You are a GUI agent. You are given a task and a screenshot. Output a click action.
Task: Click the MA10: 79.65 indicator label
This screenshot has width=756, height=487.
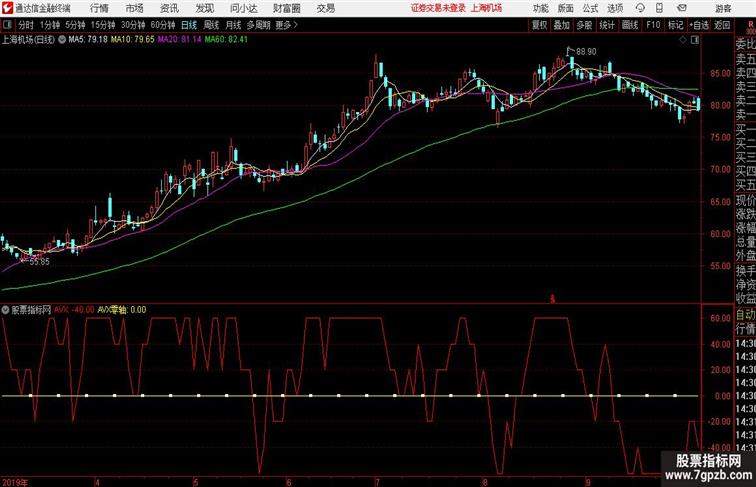coord(133,40)
